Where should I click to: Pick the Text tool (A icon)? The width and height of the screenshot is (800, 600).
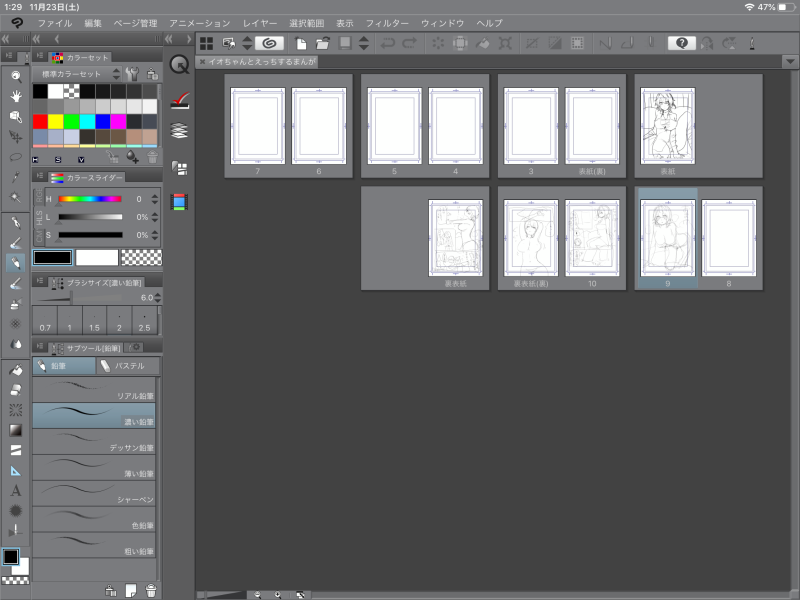pos(16,490)
